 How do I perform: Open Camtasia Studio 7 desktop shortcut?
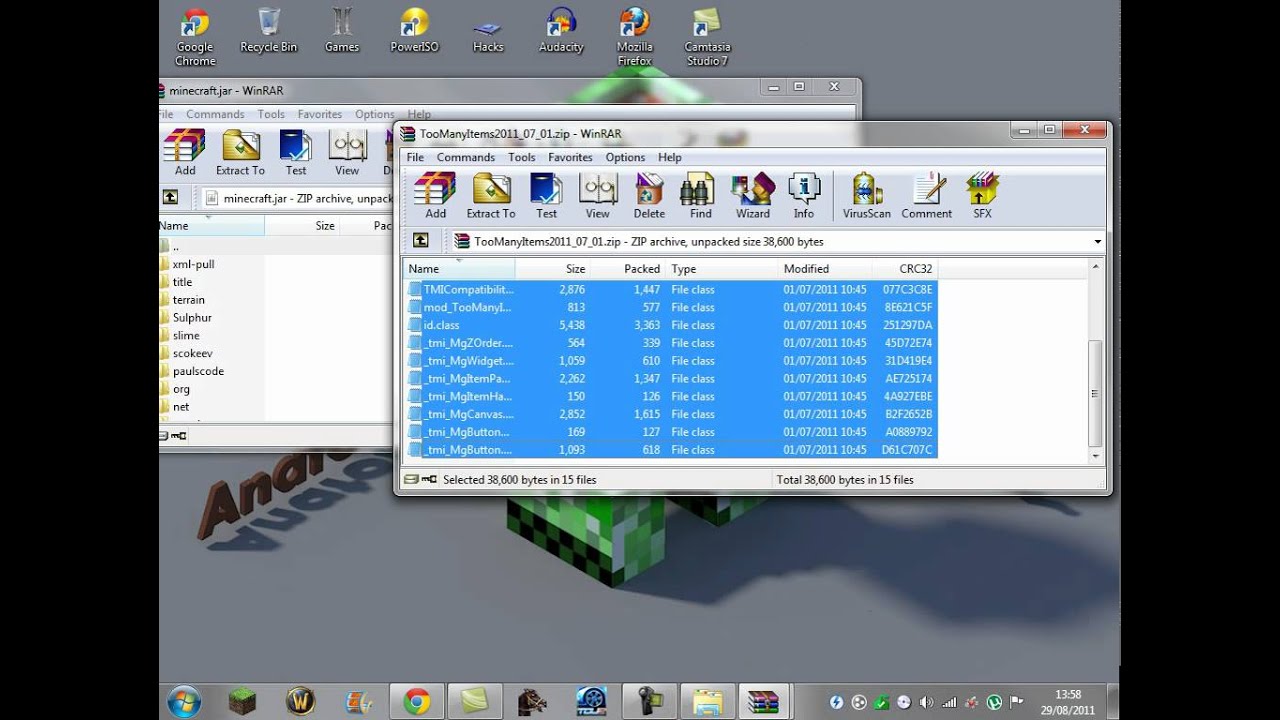coord(707,37)
